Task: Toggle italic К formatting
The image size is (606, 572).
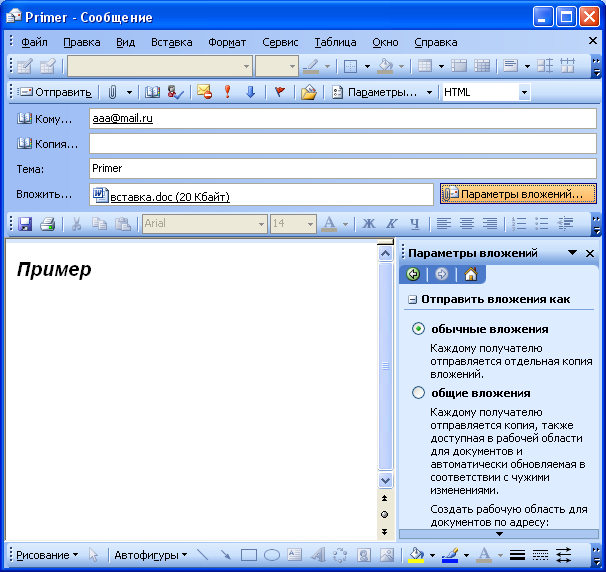Action: tap(392, 224)
